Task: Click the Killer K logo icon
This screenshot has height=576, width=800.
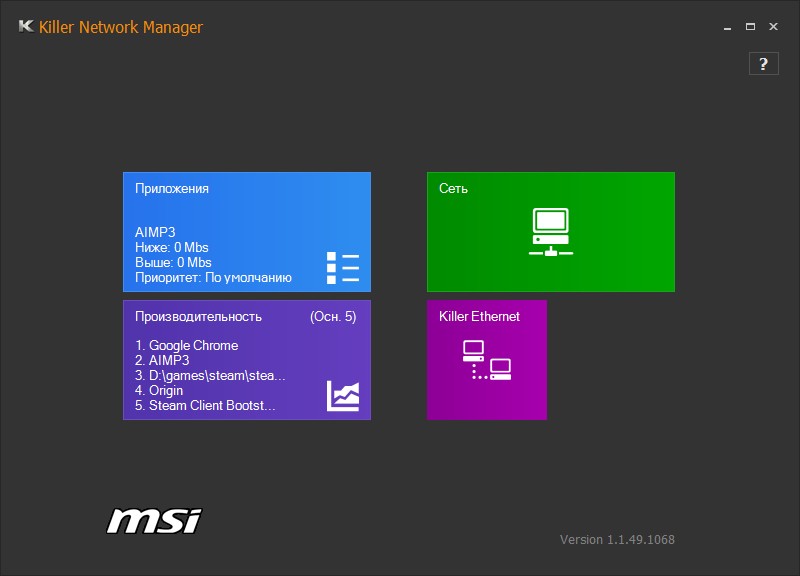Action: pyautogui.click(x=26, y=26)
